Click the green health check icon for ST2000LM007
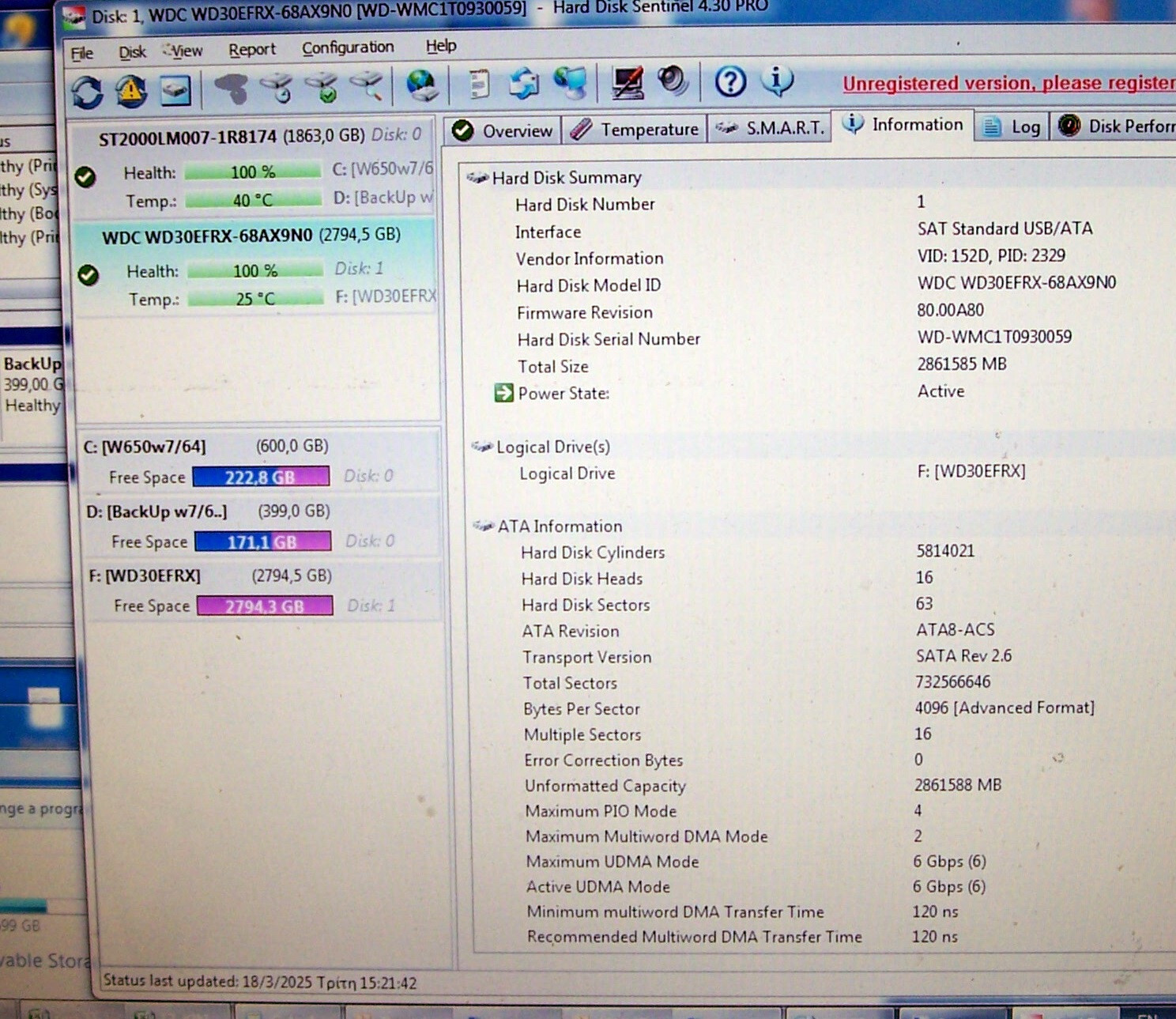The height and width of the screenshot is (1019, 1176). 85,177
